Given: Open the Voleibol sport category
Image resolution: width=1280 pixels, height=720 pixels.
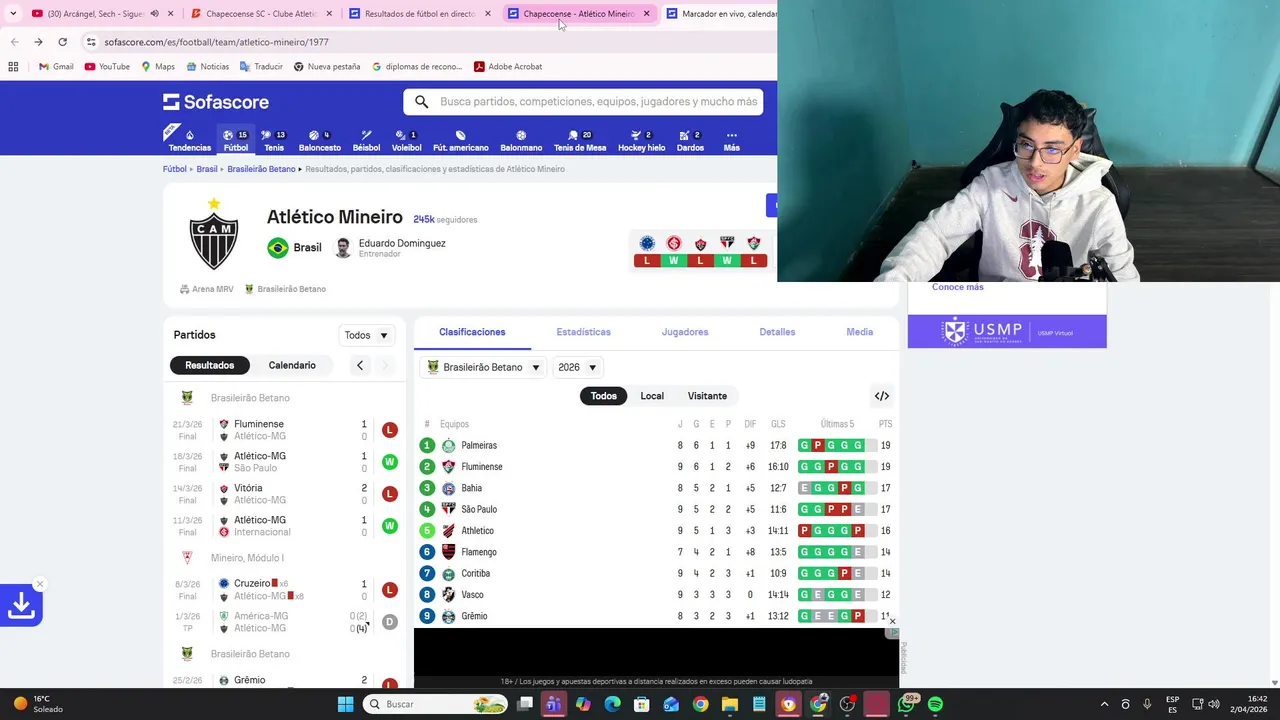Looking at the screenshot, I should click(x=406, y=140).
